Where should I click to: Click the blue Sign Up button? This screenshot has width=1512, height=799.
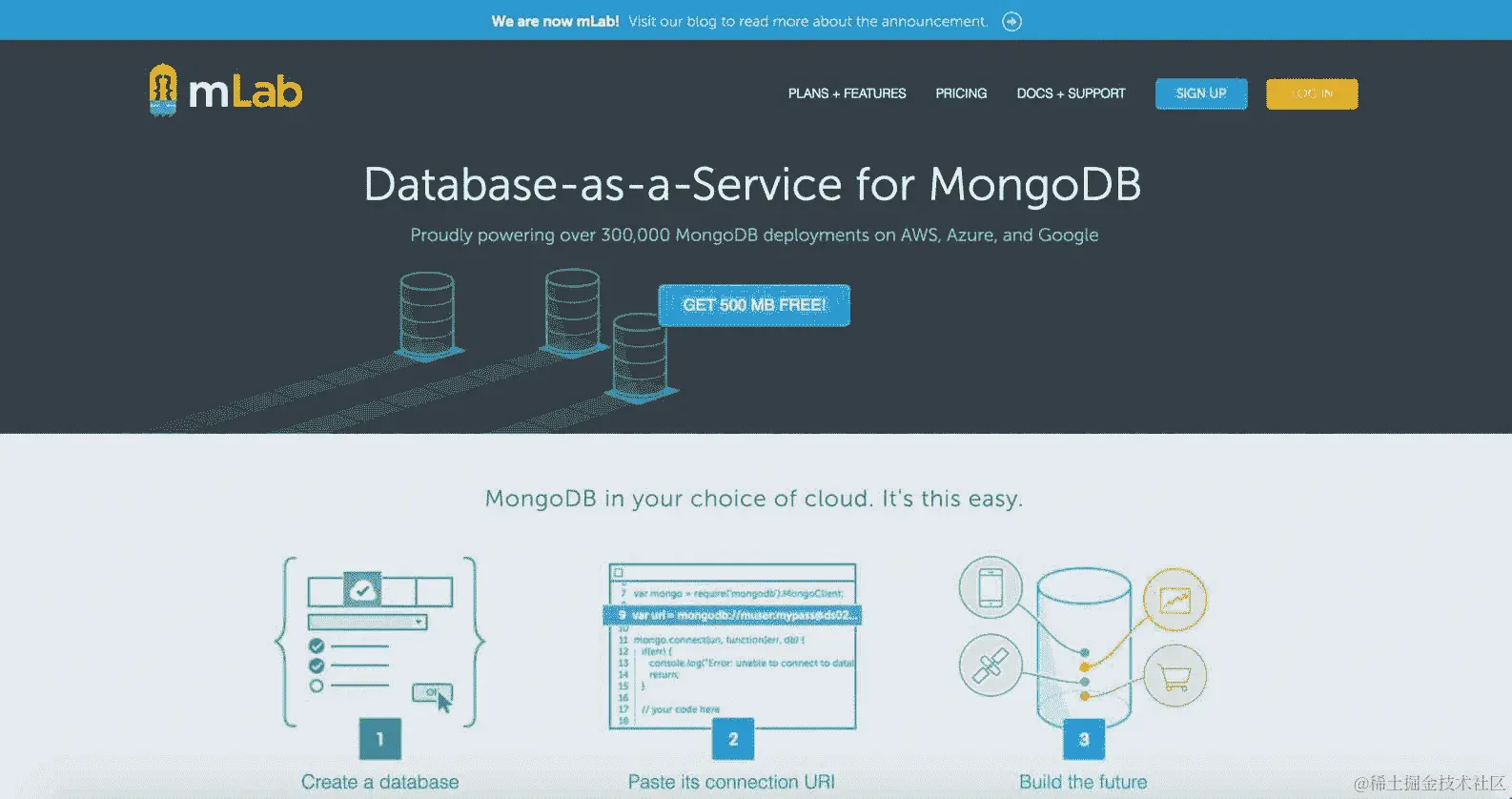pyautogui.click(x=1201, y=93)
